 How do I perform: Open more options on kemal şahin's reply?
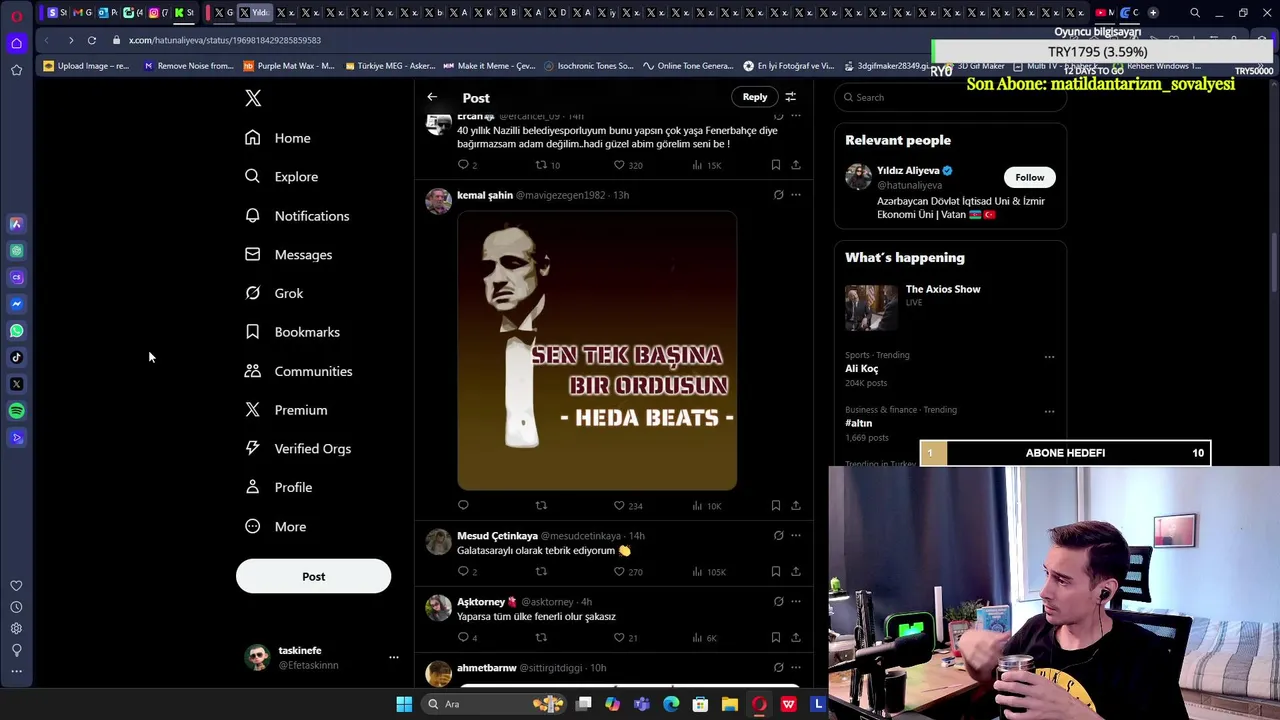796,195
